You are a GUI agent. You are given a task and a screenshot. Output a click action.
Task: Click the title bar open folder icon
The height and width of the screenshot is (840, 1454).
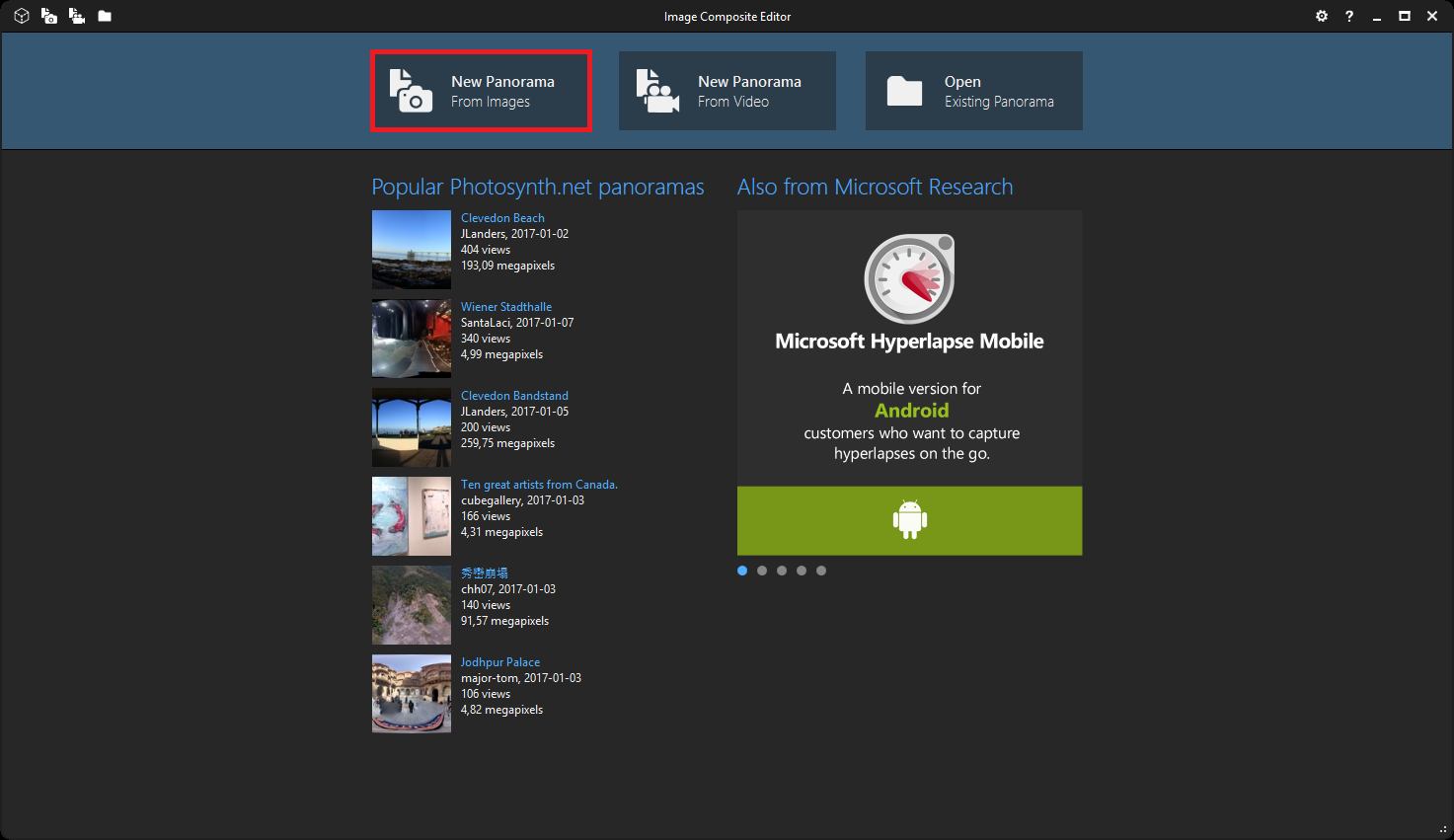click(105, 16)
